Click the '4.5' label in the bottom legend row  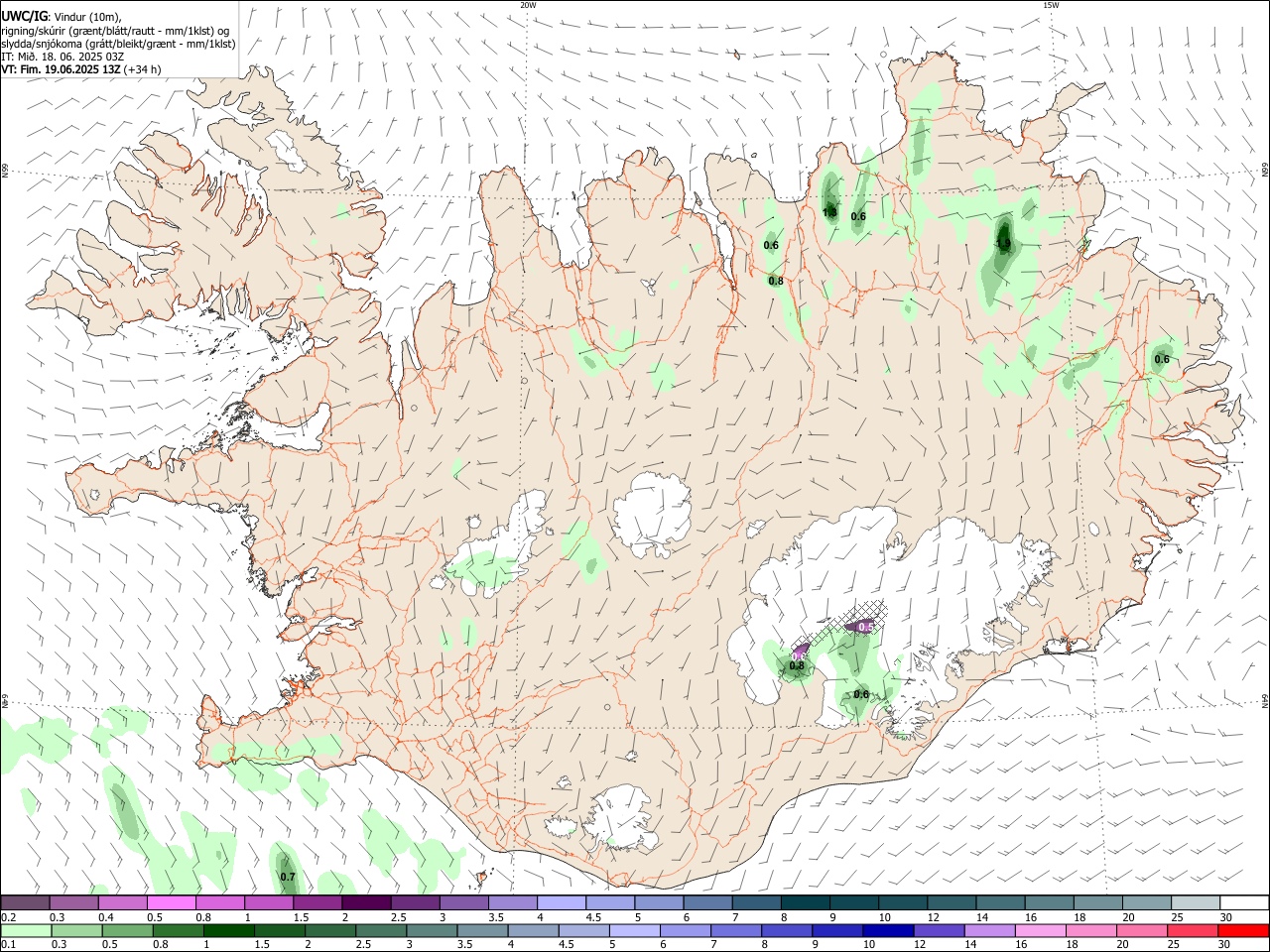click(566, 945)
